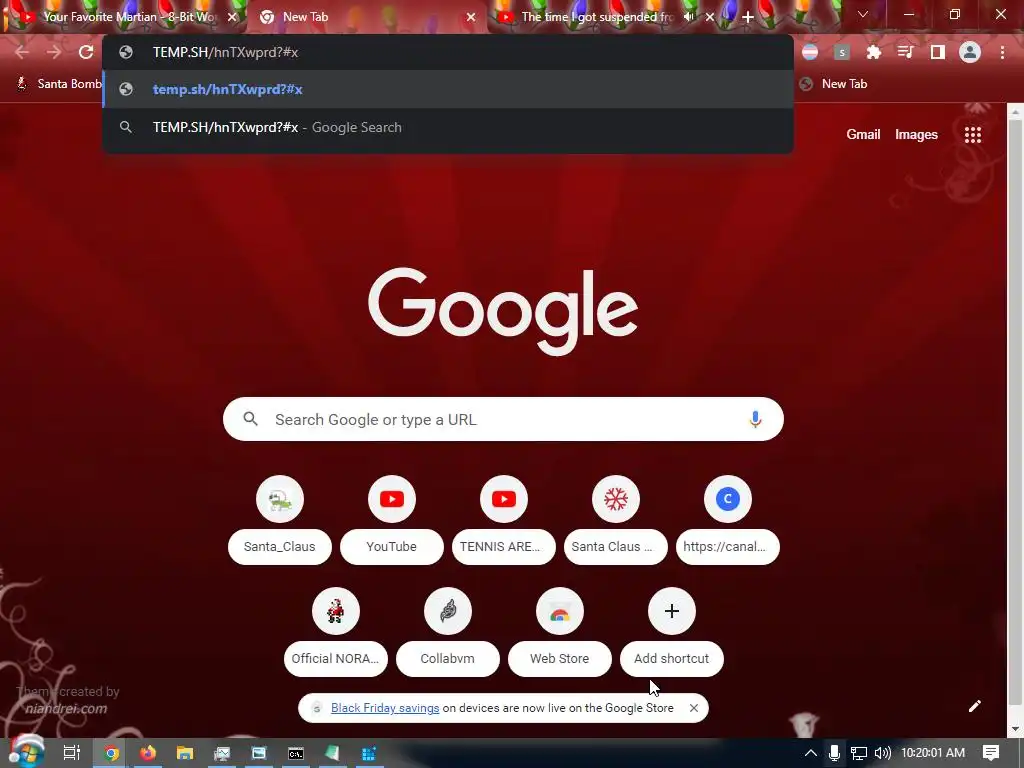Open the first YouTube shortcut tile
This screenshot has height=768, width=1024.
coord(391,520)
